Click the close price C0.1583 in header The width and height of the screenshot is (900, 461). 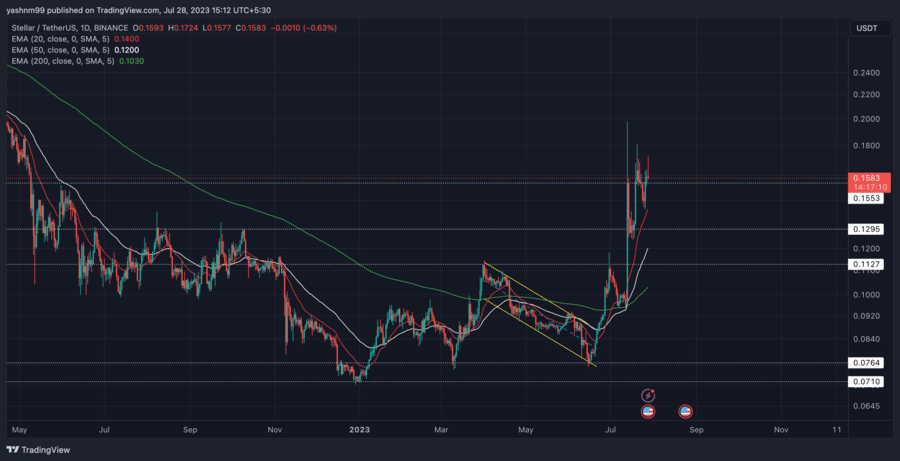pyautogui.click(x=253, y=28)
